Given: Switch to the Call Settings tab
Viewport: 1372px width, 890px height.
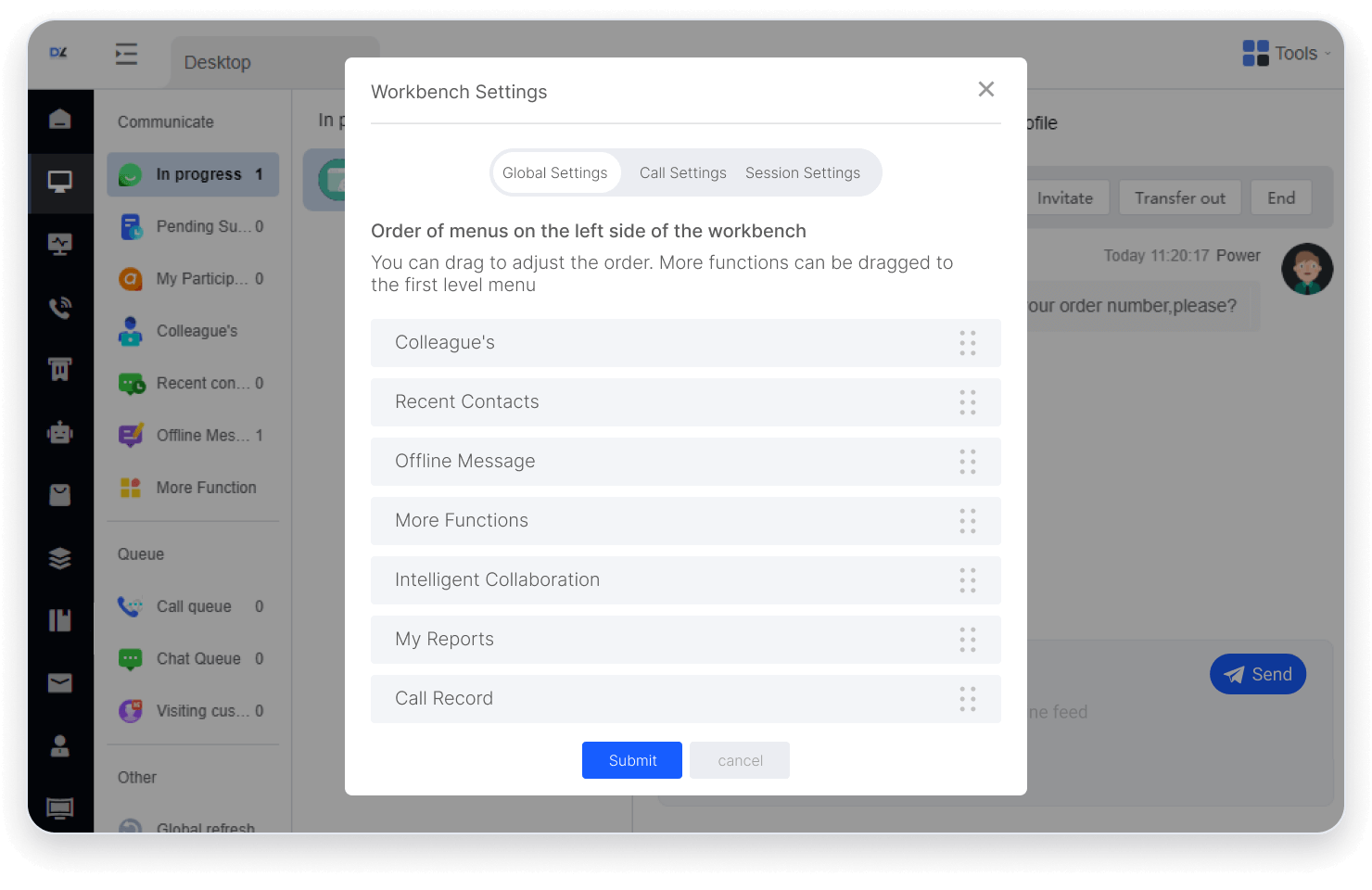Looking at the screenshot, I should click(682, 173).
